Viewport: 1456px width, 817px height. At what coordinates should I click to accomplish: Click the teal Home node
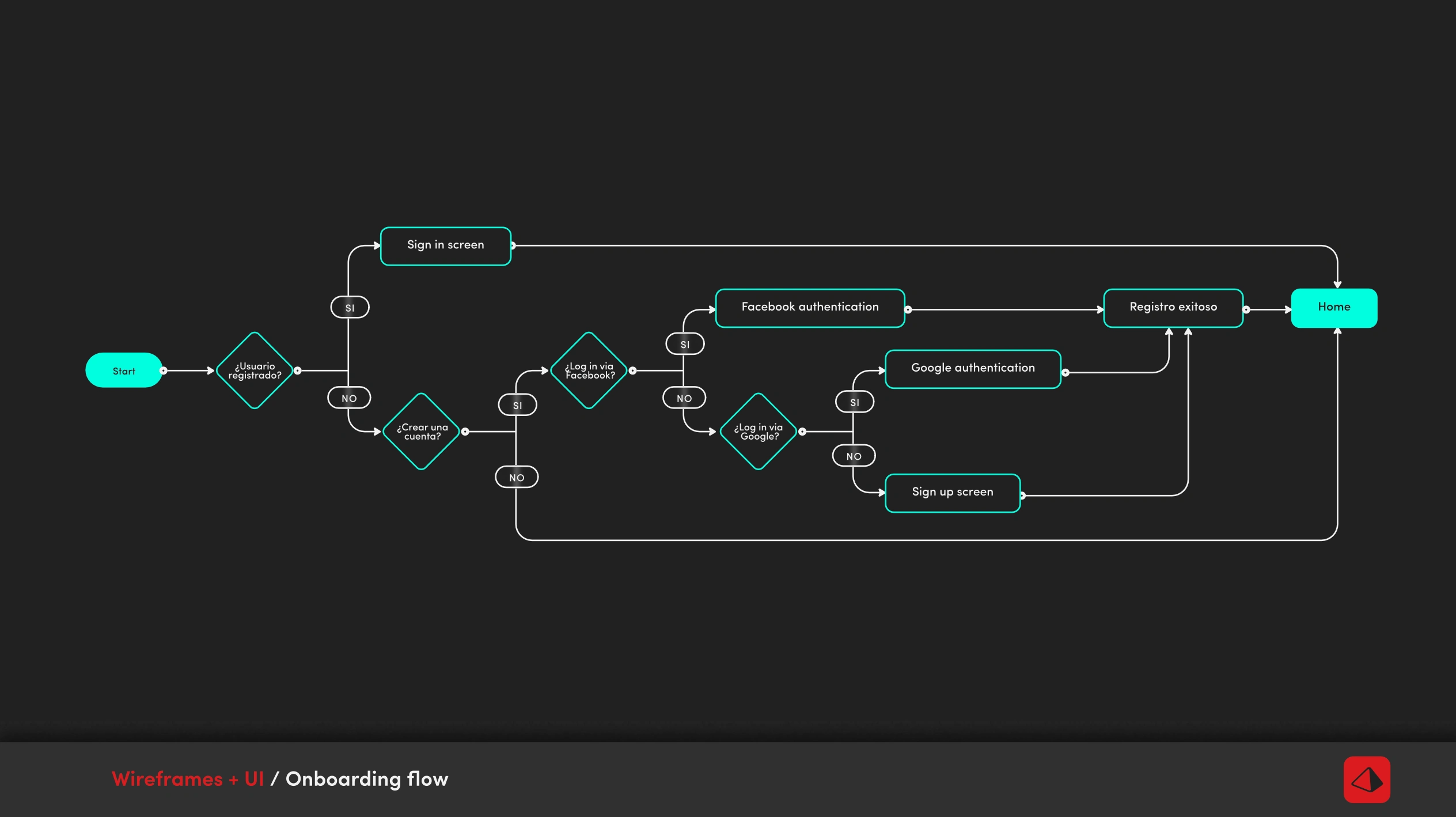click(1333, 308)
